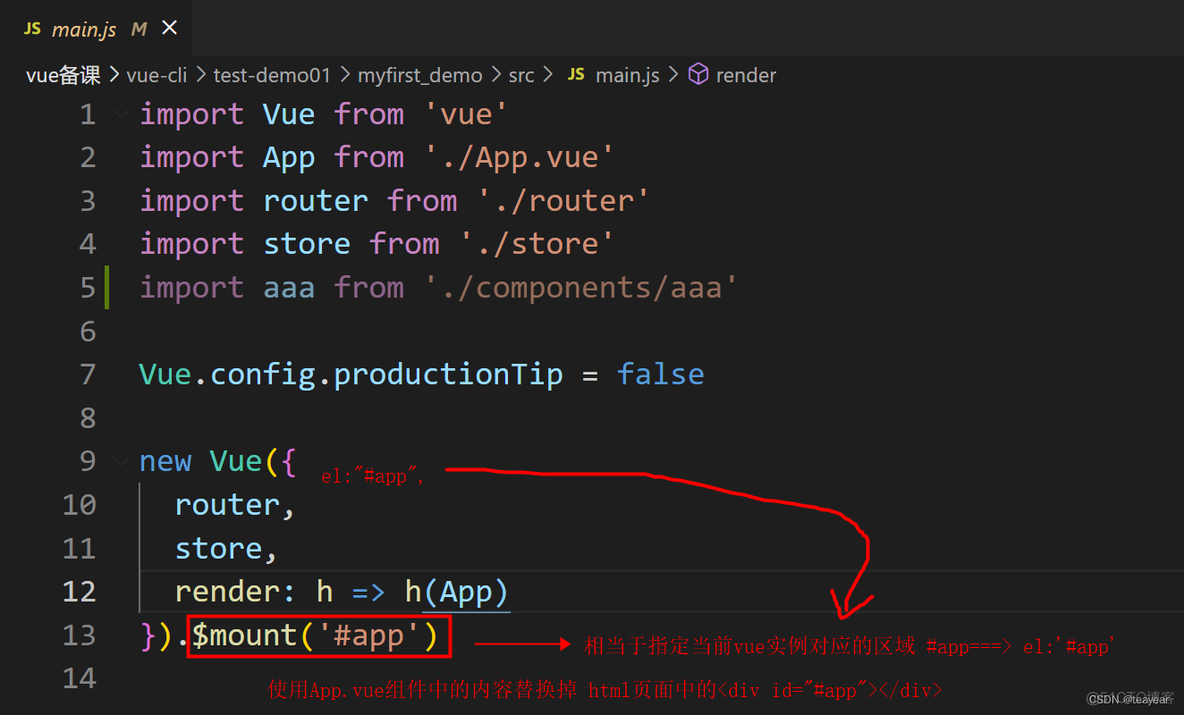Click './router' import path

563,202
